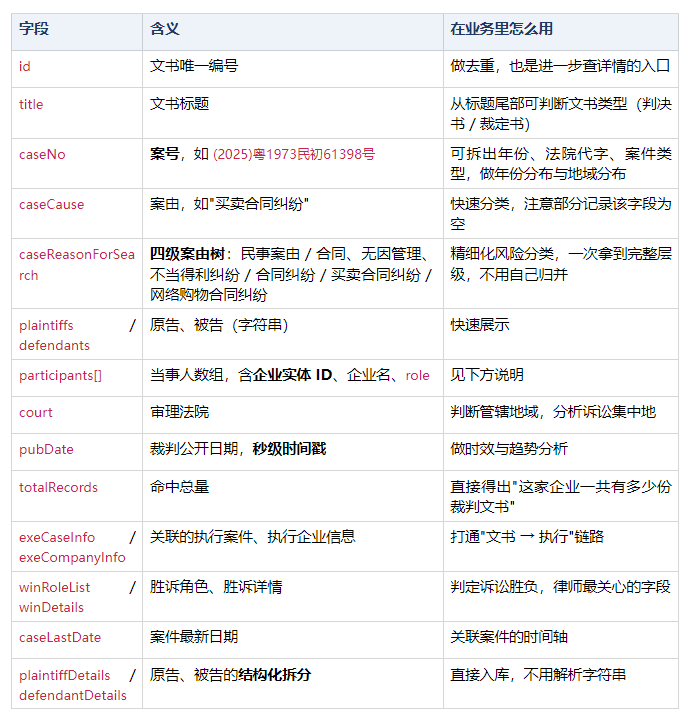
Task: Select the plaintiffs / defendants field cell
Action: 77,334
